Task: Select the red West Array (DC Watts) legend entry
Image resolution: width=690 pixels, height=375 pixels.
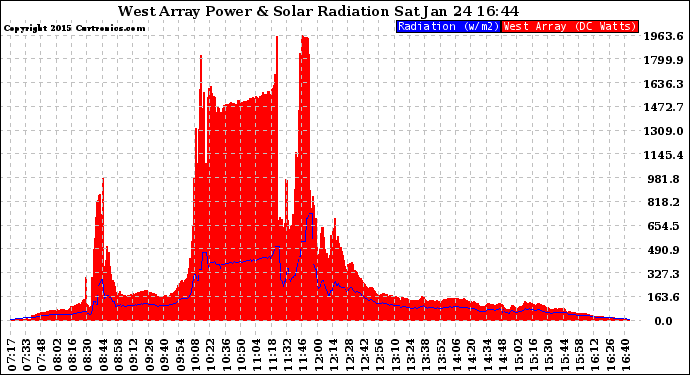Action: [x=570, y=26]
